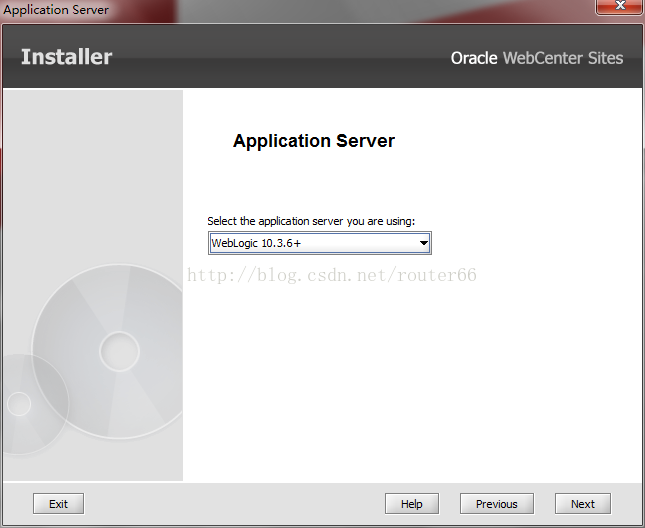
Task: Close the Application Server window
Action: [620, 6]
